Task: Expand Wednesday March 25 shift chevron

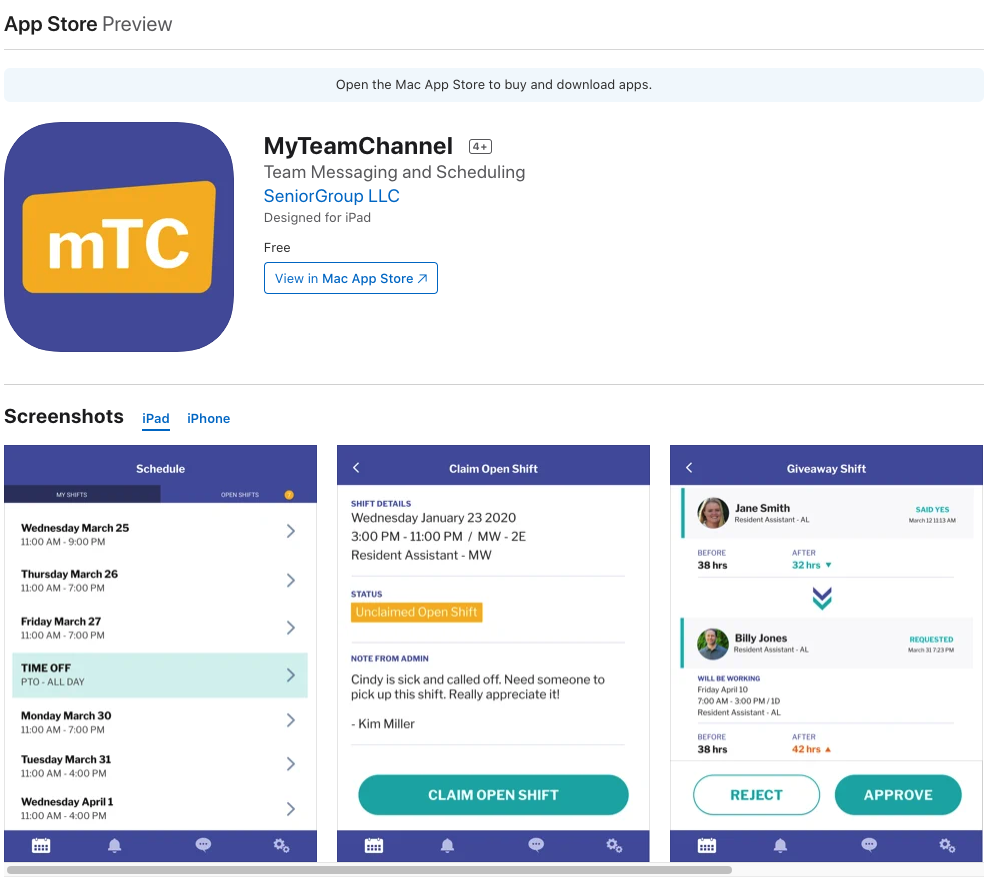Action: tap(291, 532)
